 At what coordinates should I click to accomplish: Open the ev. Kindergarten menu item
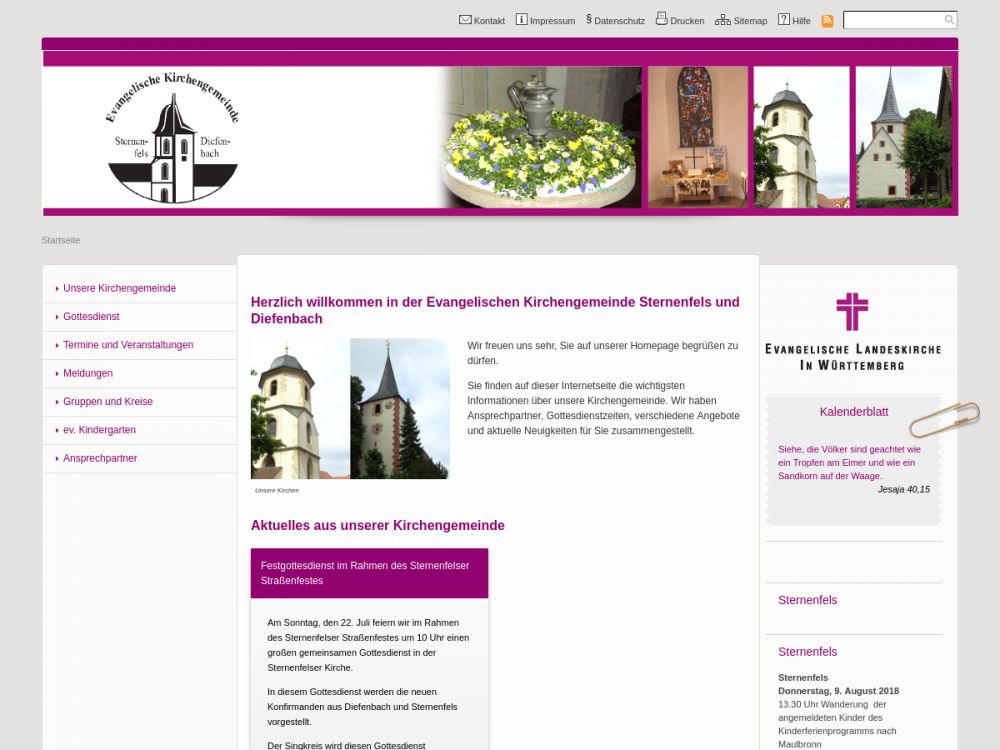click(99, 430)
